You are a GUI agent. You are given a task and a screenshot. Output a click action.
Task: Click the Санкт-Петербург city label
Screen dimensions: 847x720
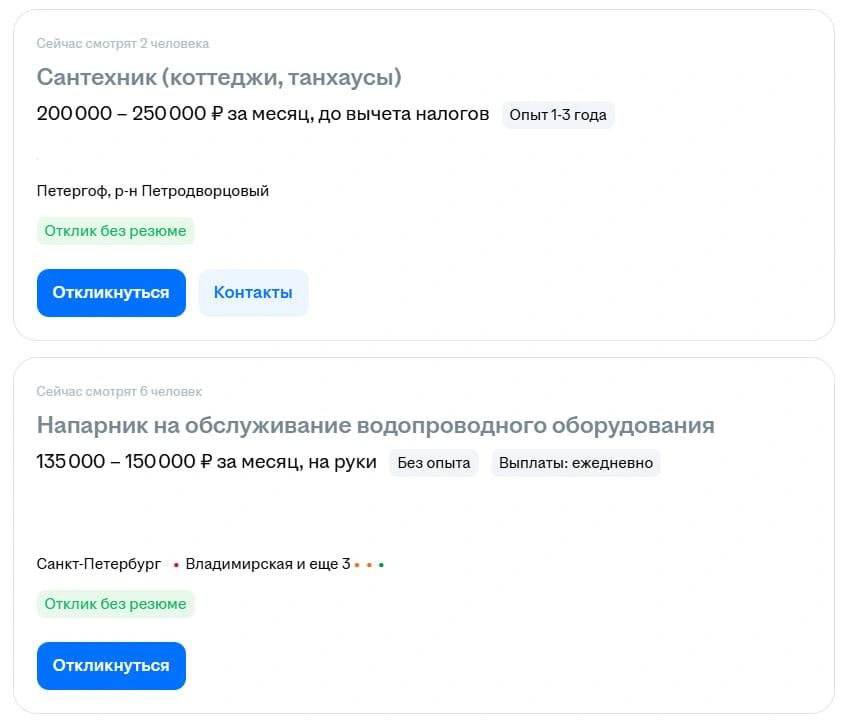tap(99, 564)
